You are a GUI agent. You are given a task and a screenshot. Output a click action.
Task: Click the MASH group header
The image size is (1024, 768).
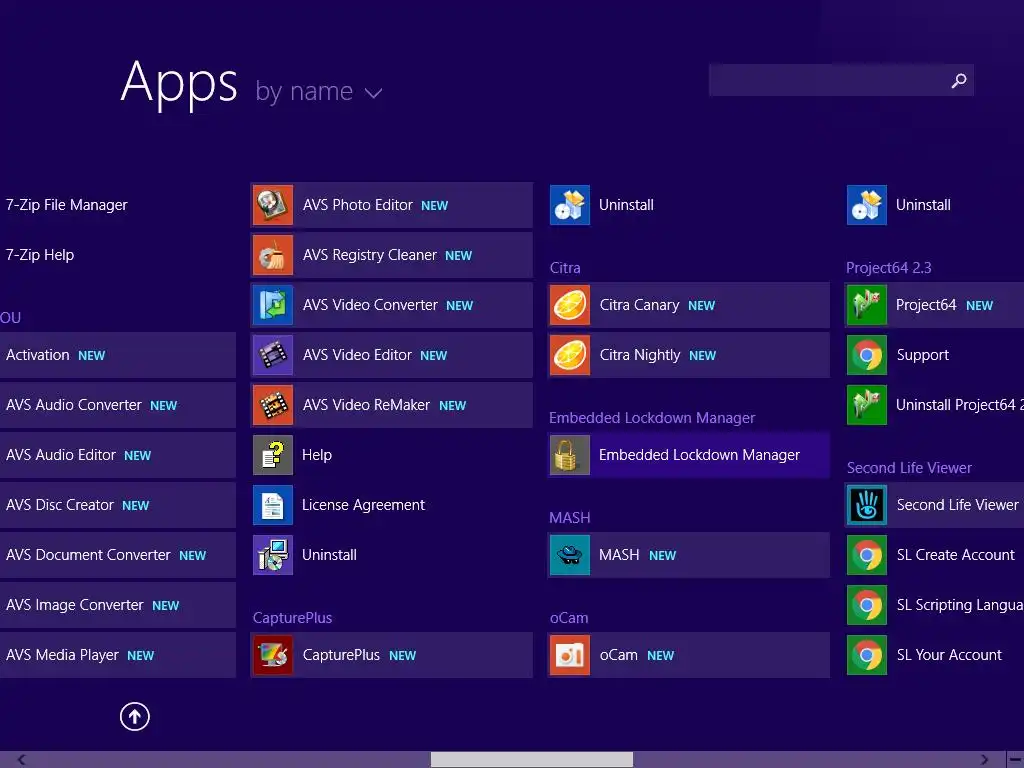point(569,518)
